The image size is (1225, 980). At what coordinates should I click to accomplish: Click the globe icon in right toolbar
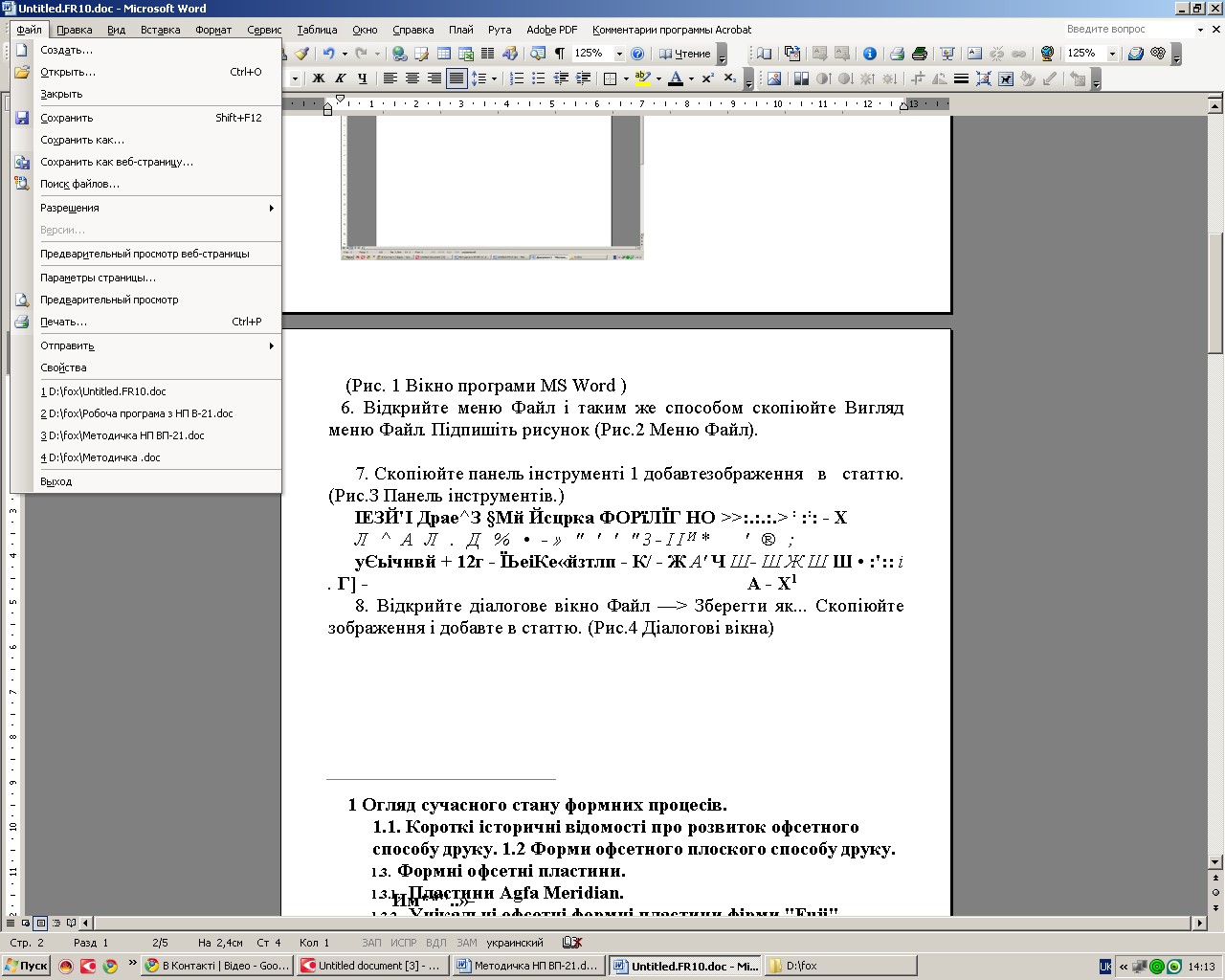pyautogui.click(x=1046, y=54)
